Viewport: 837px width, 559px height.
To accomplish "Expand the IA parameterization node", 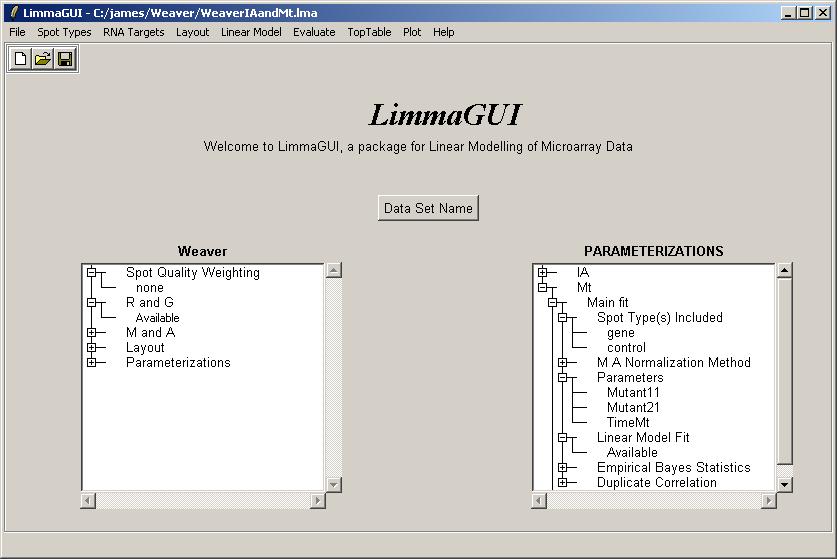I will coord(542,272).
